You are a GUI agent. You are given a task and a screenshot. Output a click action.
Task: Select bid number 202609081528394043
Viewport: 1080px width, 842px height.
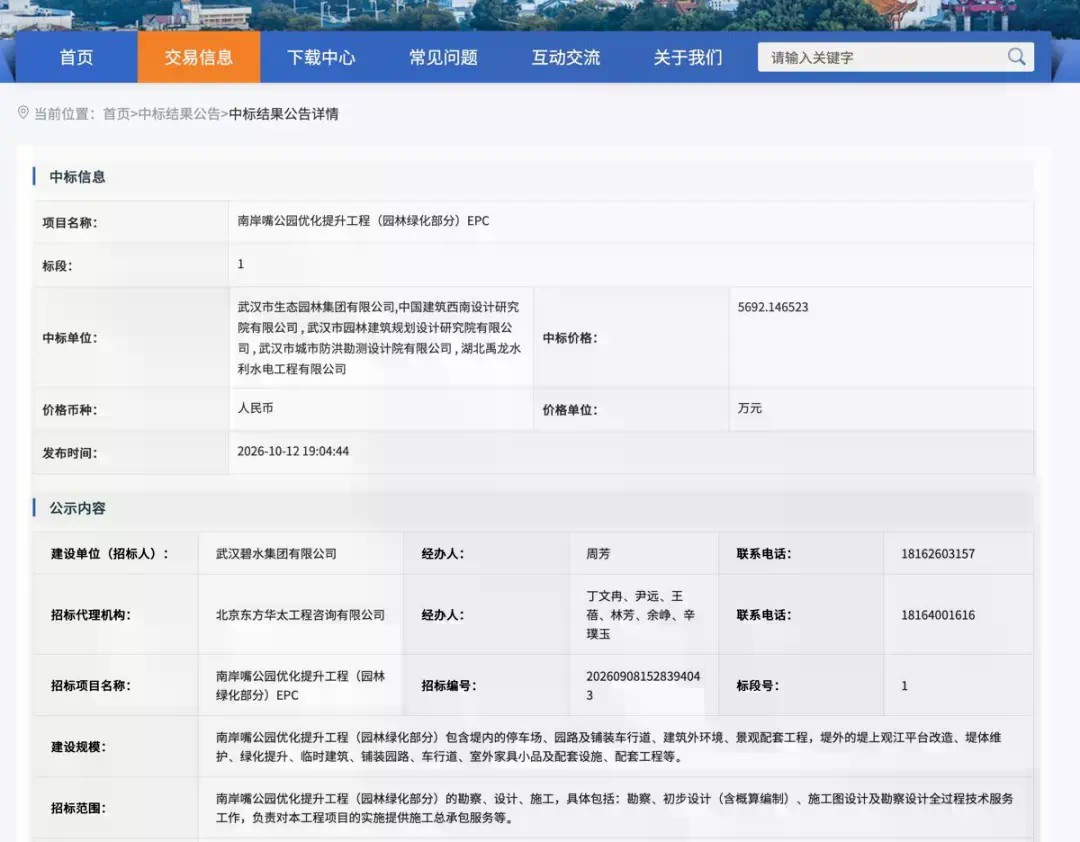tap(643, 686)
